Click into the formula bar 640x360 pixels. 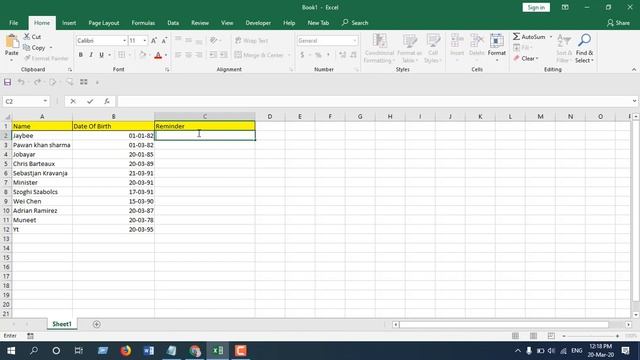(x=373, y=101)
